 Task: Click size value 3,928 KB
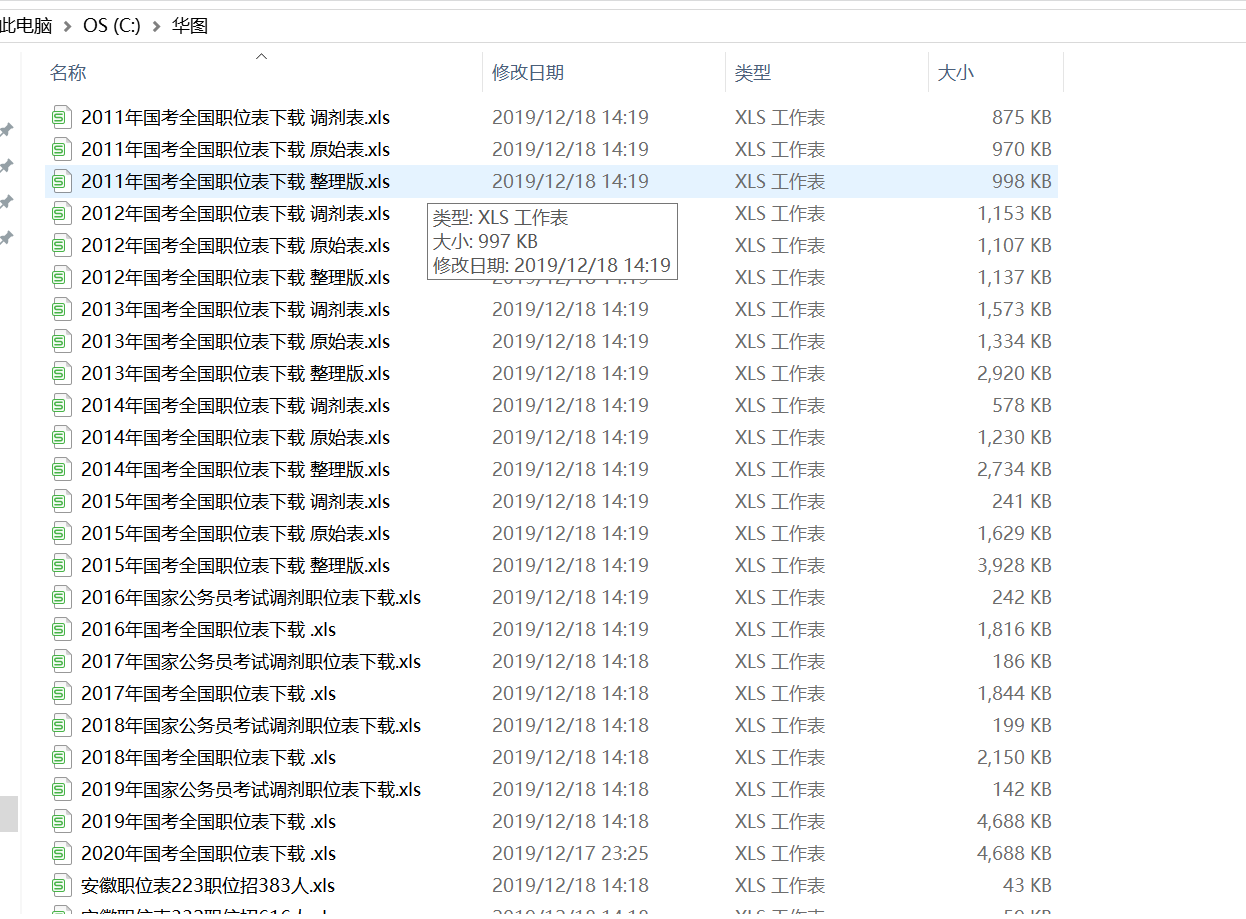pos(1014,565)
